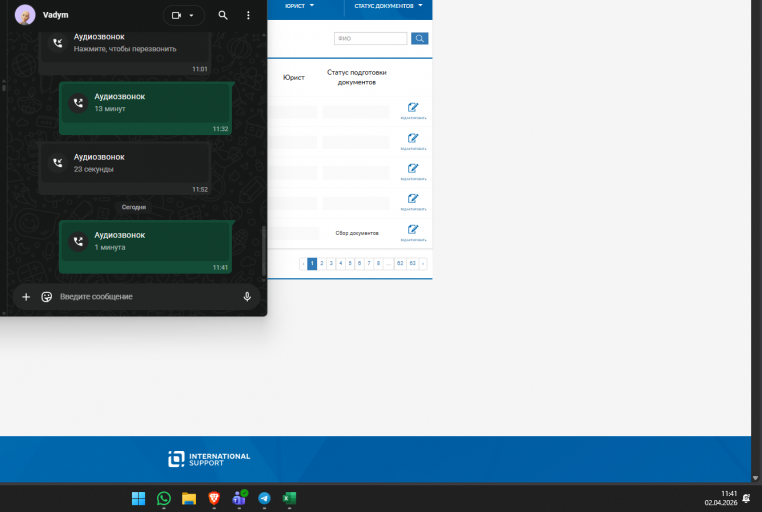This screenshot has height=512, width=762.
Task: Jump to last page 63
Action: (413, 263)
